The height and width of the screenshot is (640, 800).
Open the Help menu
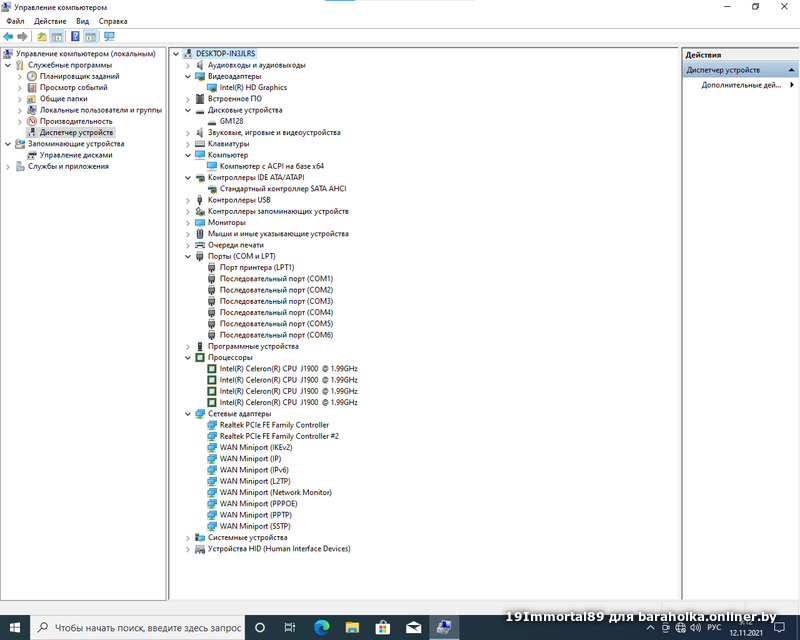point(113,21)
